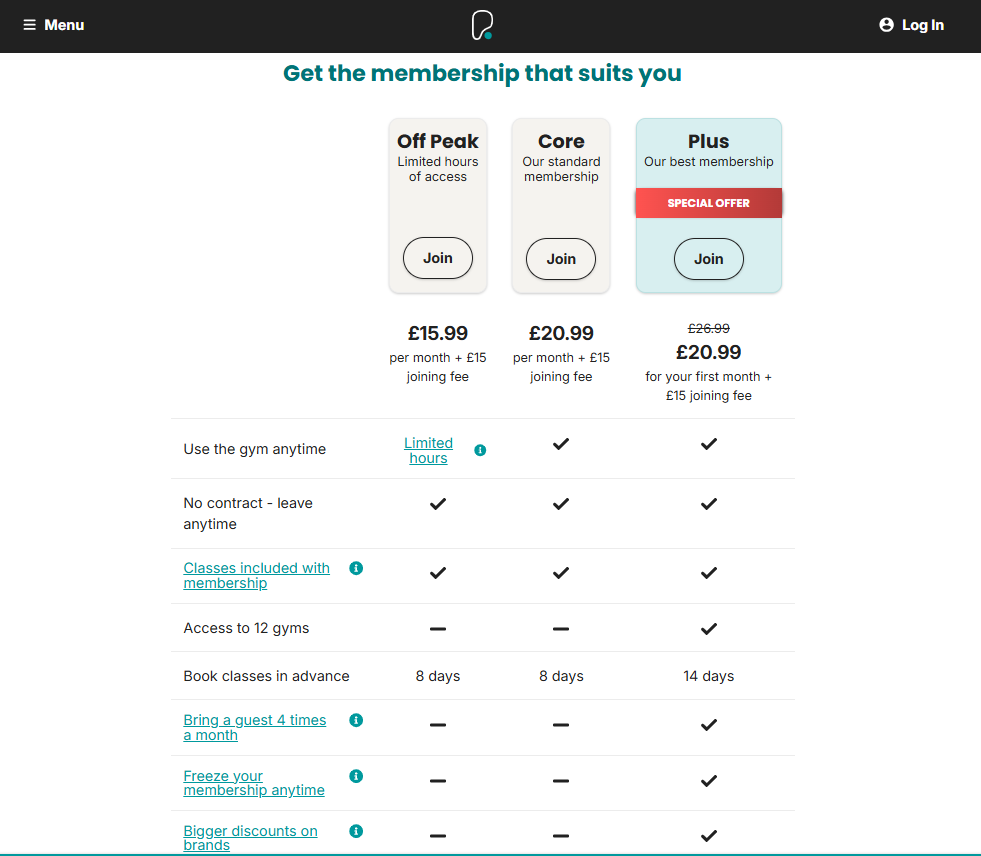Click the info icon next to Limited hours

point(480,450)
